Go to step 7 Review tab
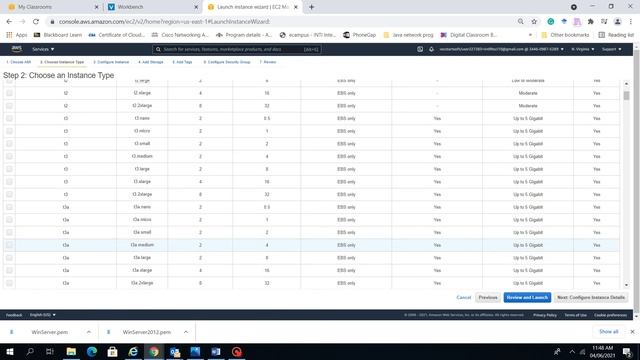The image size is (640, 360). pos(268,62)
